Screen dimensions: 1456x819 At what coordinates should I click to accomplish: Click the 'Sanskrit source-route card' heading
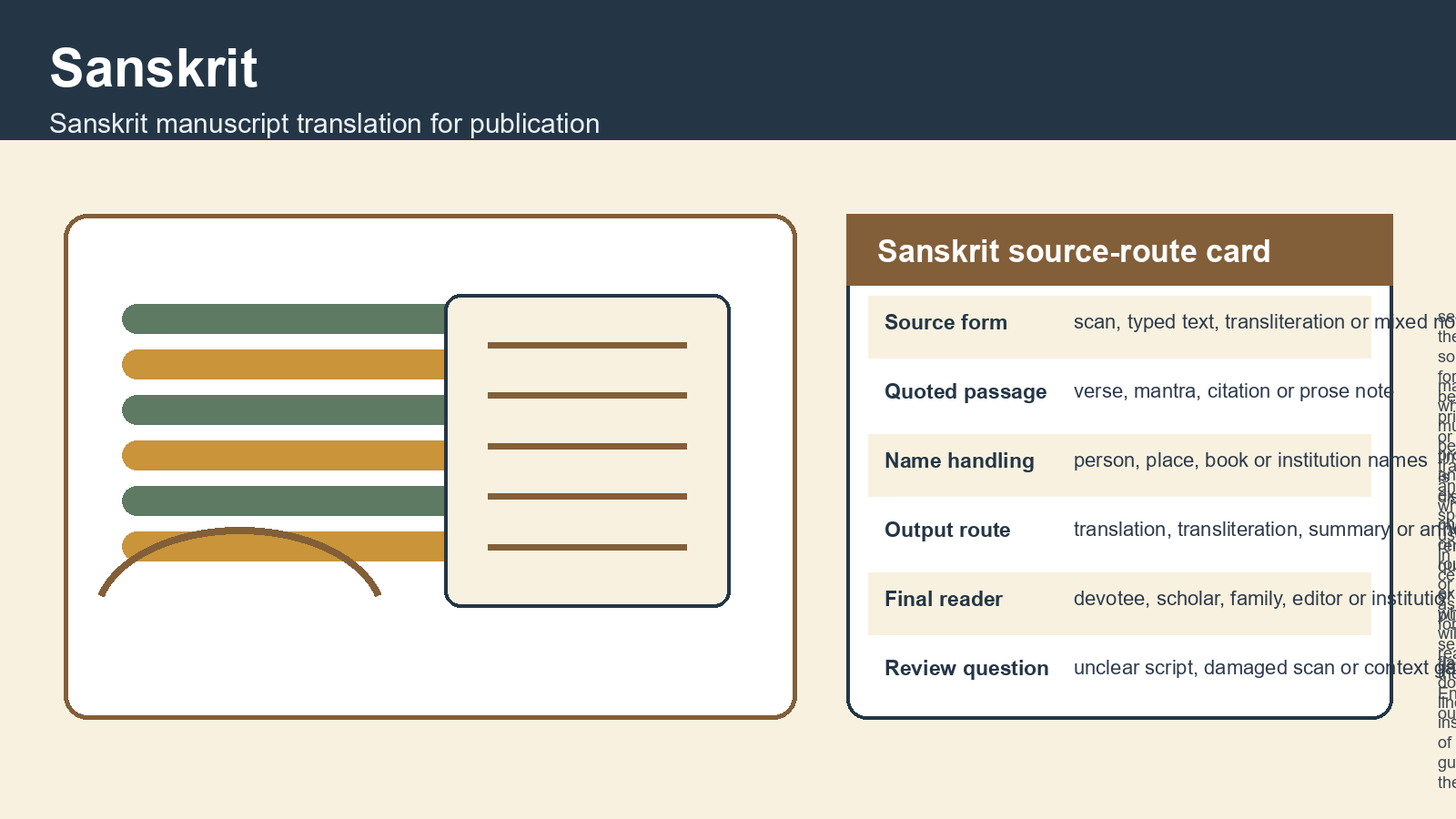point(1074,251)
